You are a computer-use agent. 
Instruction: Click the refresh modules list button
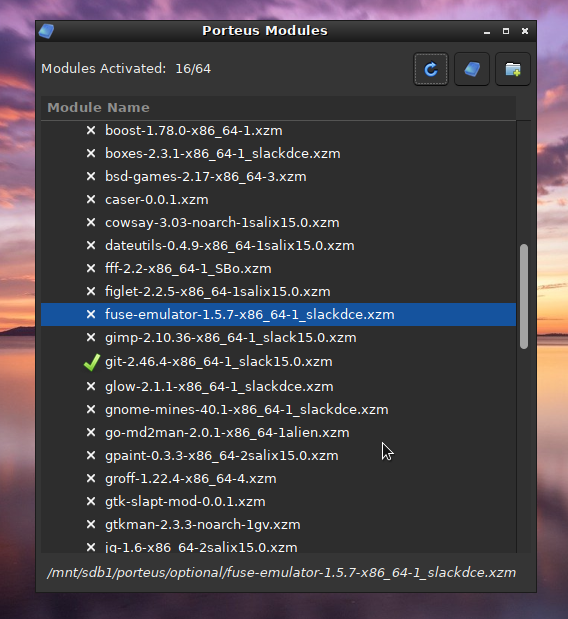(431, 69)
